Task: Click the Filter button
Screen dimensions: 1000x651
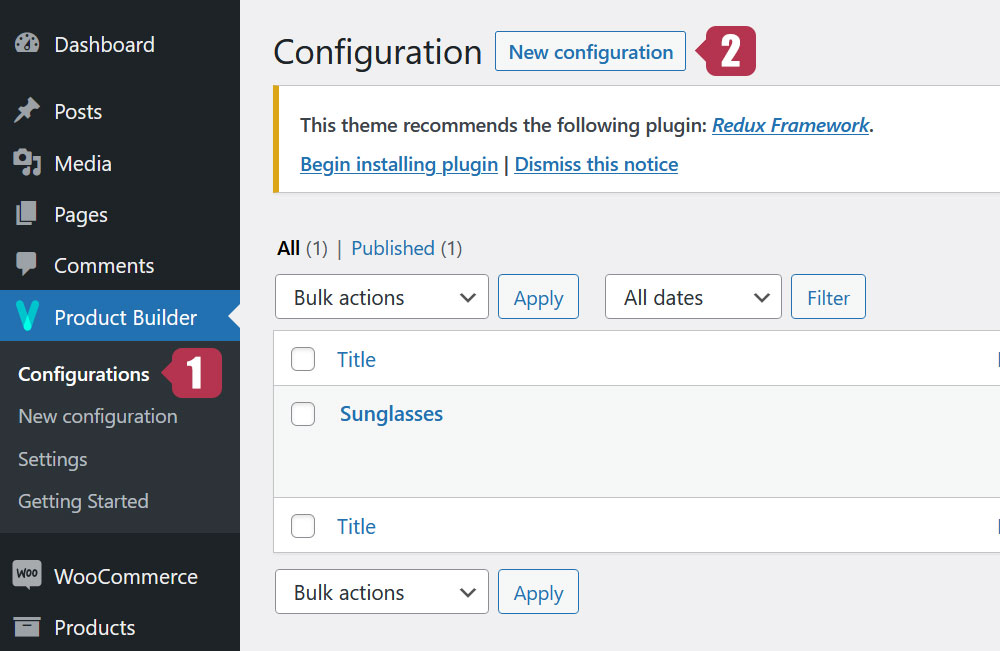Action: click(828, 297)
